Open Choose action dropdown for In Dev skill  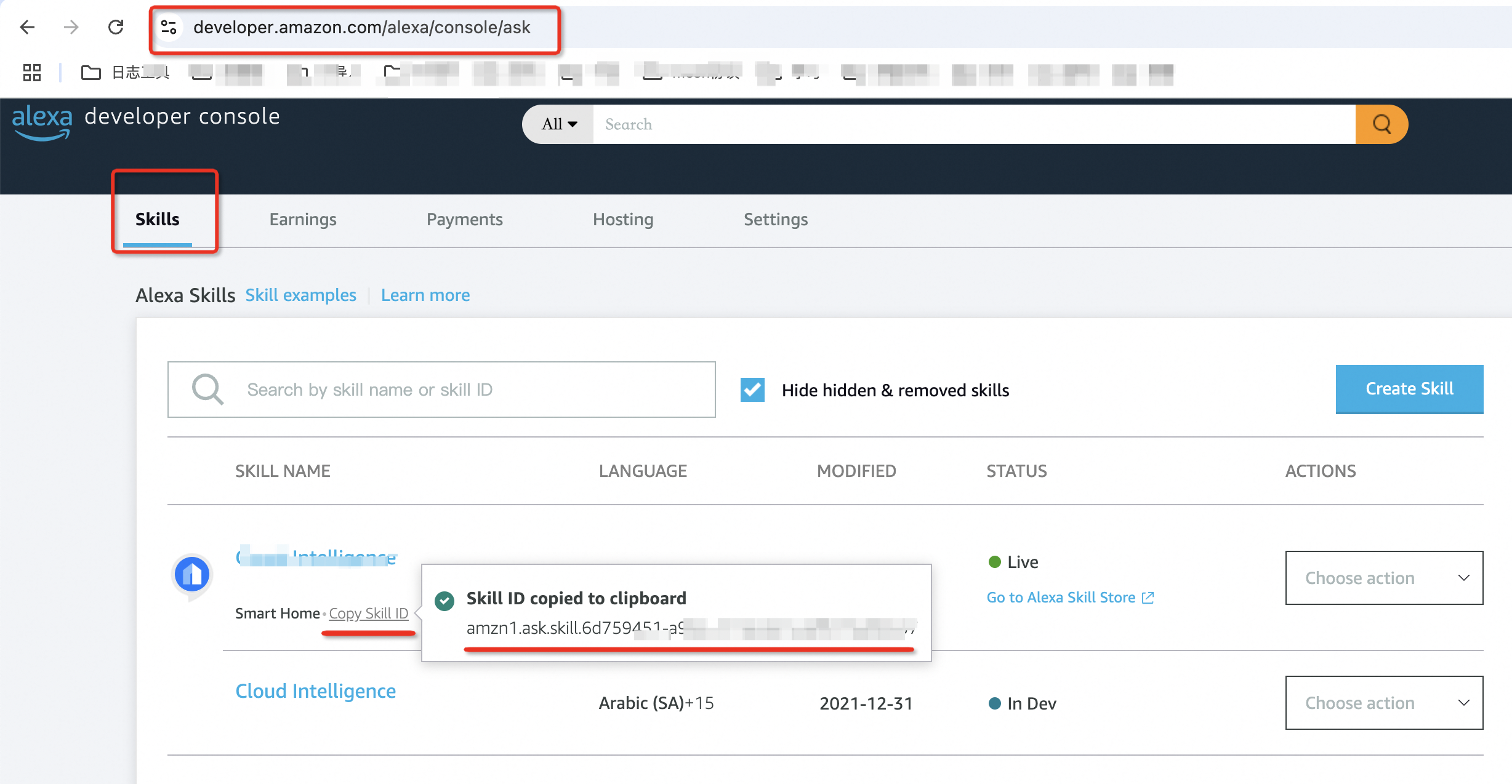tap(1384, 703)
